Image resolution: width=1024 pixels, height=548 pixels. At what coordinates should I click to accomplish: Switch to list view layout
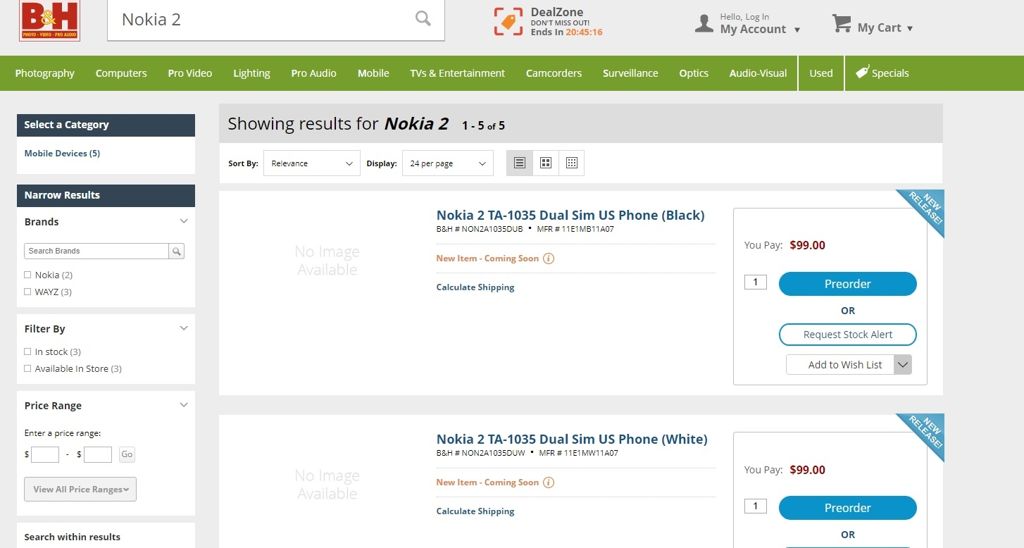pos(519,163)
